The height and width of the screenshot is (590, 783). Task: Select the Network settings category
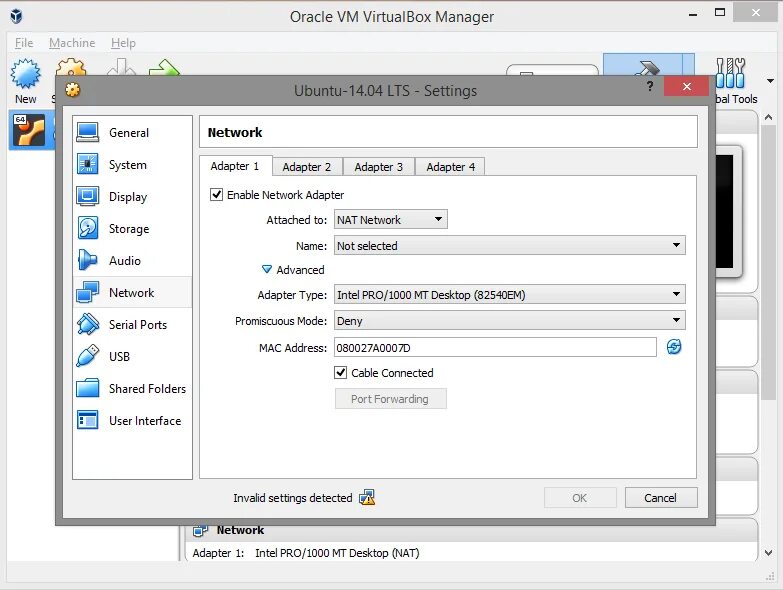132,293
